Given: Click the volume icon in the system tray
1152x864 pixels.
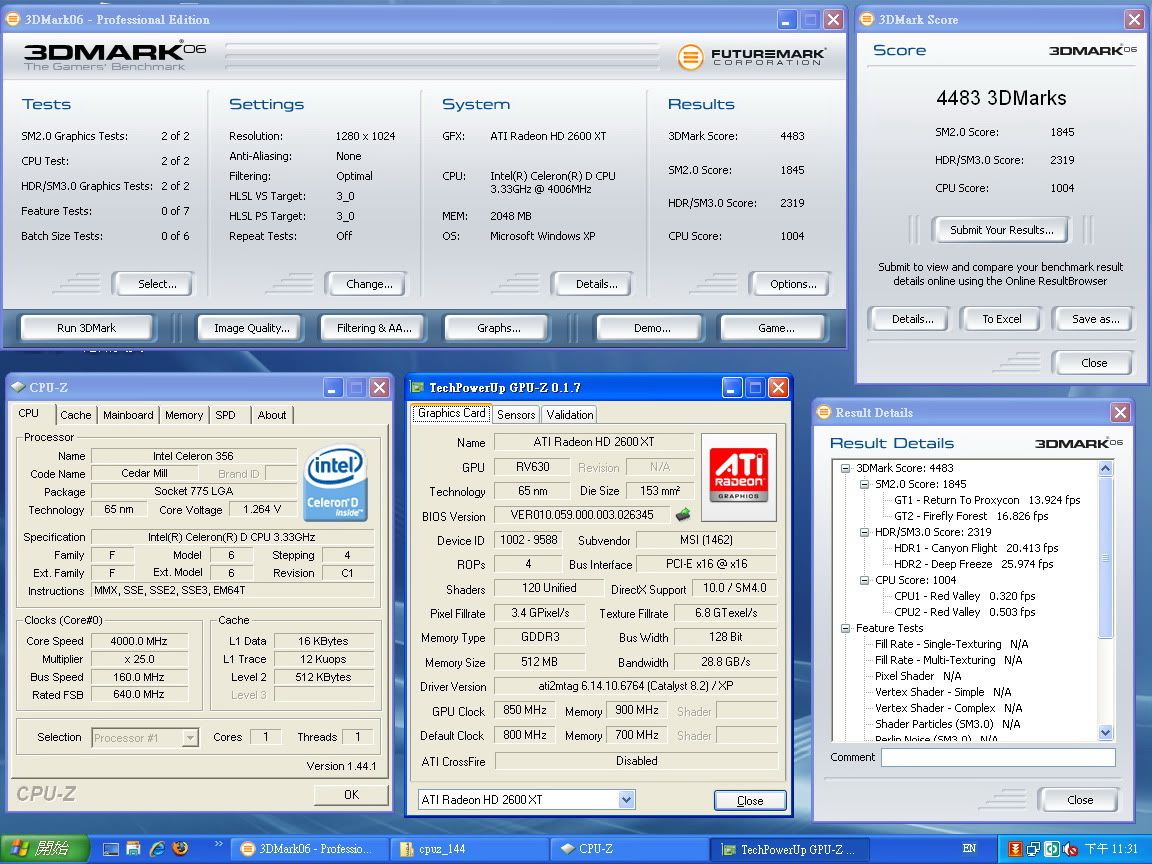Looking at the screenshot, I should pos(1070,849).
